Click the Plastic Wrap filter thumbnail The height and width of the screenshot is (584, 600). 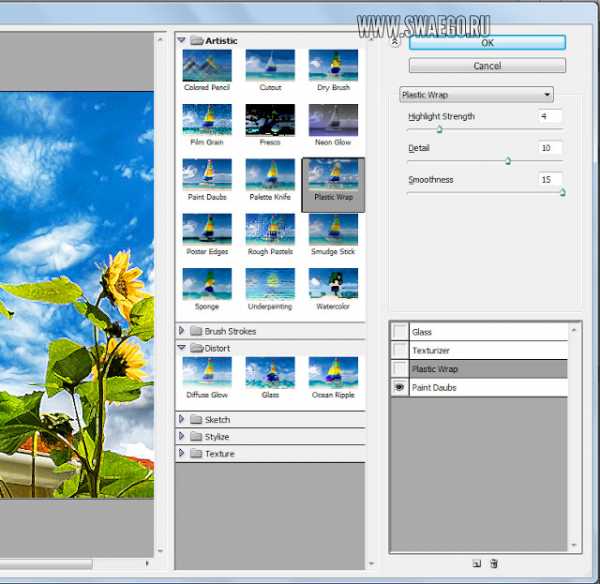tap(333, 175)
